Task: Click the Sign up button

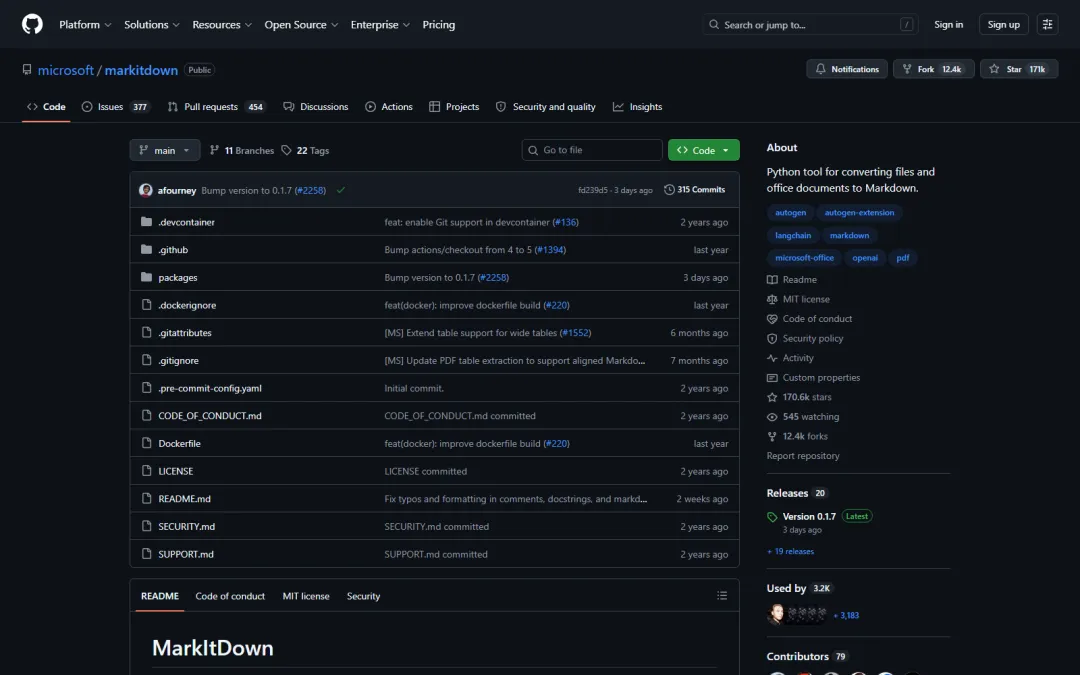Action: pos(1004,24)
